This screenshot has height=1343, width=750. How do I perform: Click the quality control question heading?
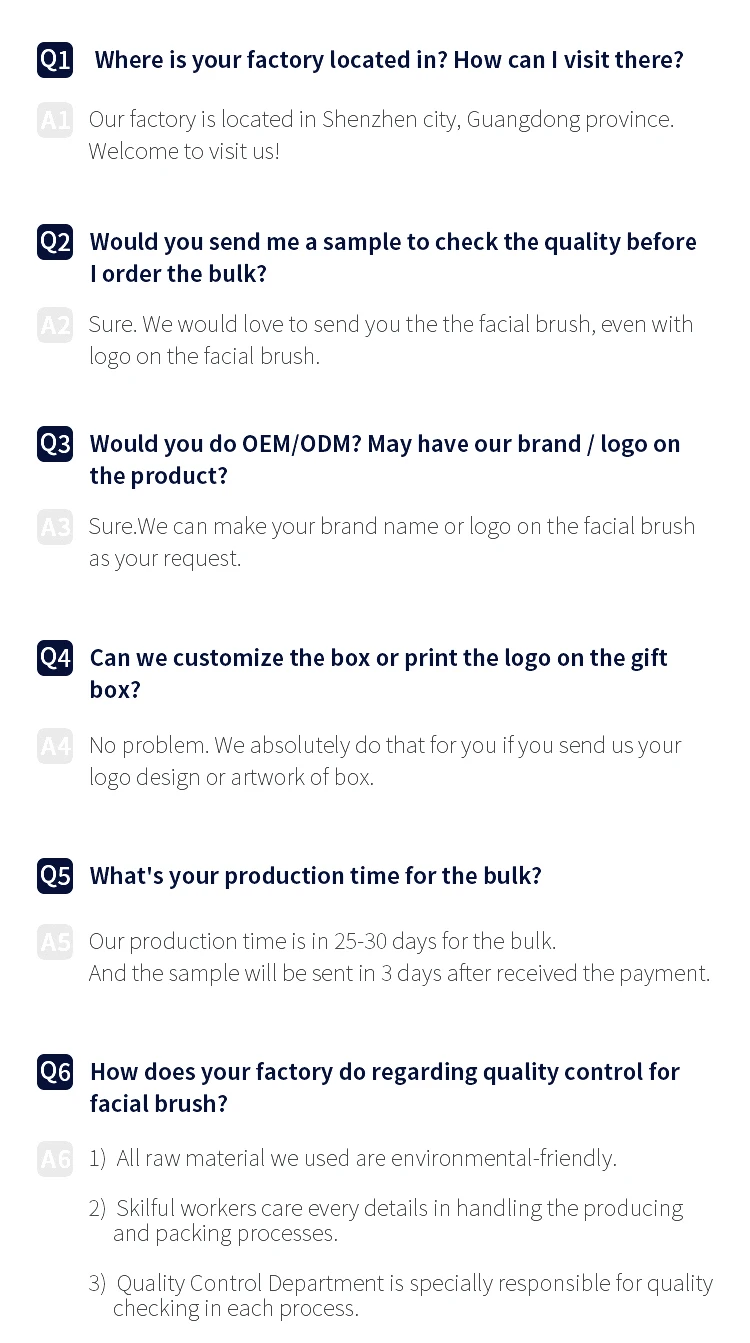point(384,1087)
